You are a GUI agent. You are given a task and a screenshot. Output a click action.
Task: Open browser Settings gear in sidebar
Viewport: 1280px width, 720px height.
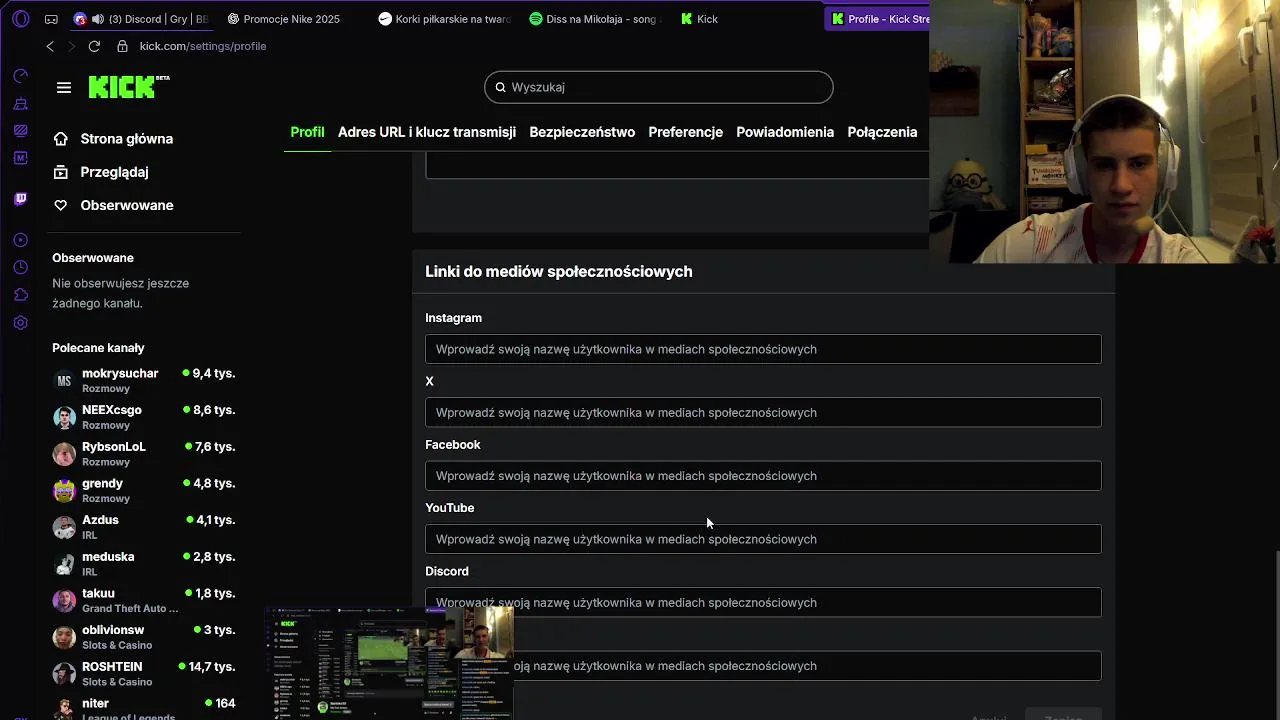21,323
